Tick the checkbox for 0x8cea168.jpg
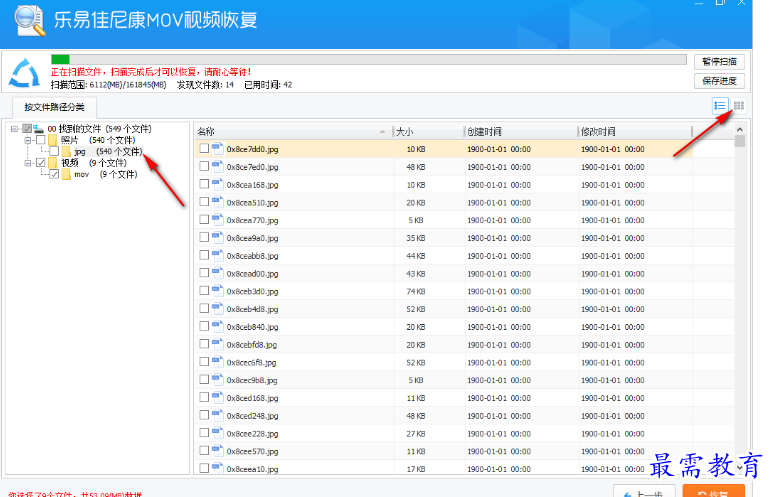Viewport: 771px width, 497px height. pyautogui.click(x=204, y=184)
